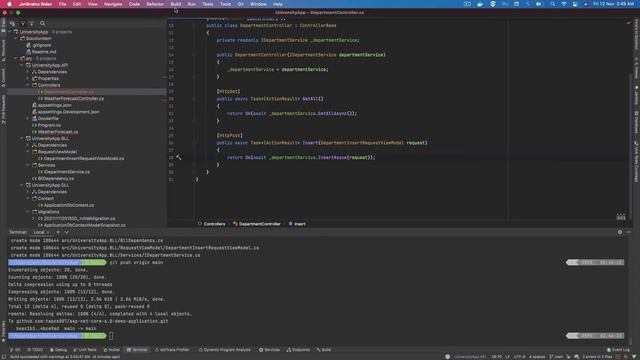This screenshot has width=640, height=360.
Task: Collapse the Services folder in BLL project
Action: pos(28,165)
